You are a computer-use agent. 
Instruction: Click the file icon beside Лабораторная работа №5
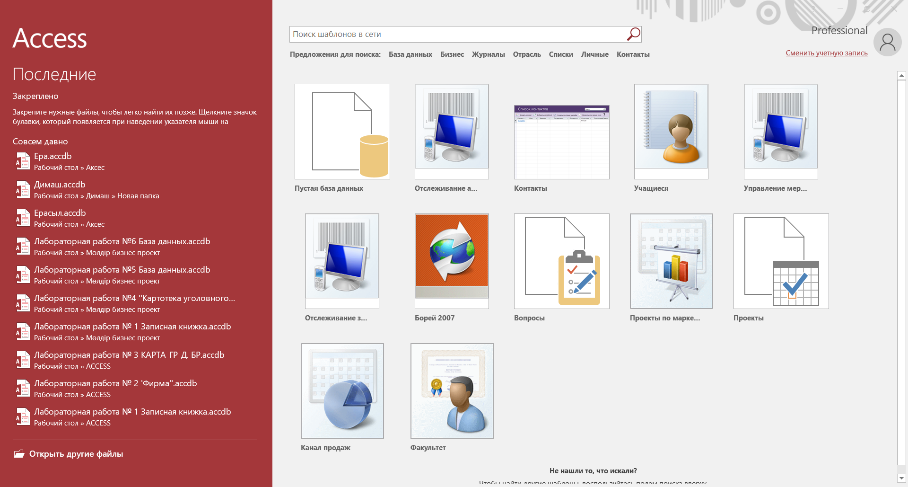(23, 274)
